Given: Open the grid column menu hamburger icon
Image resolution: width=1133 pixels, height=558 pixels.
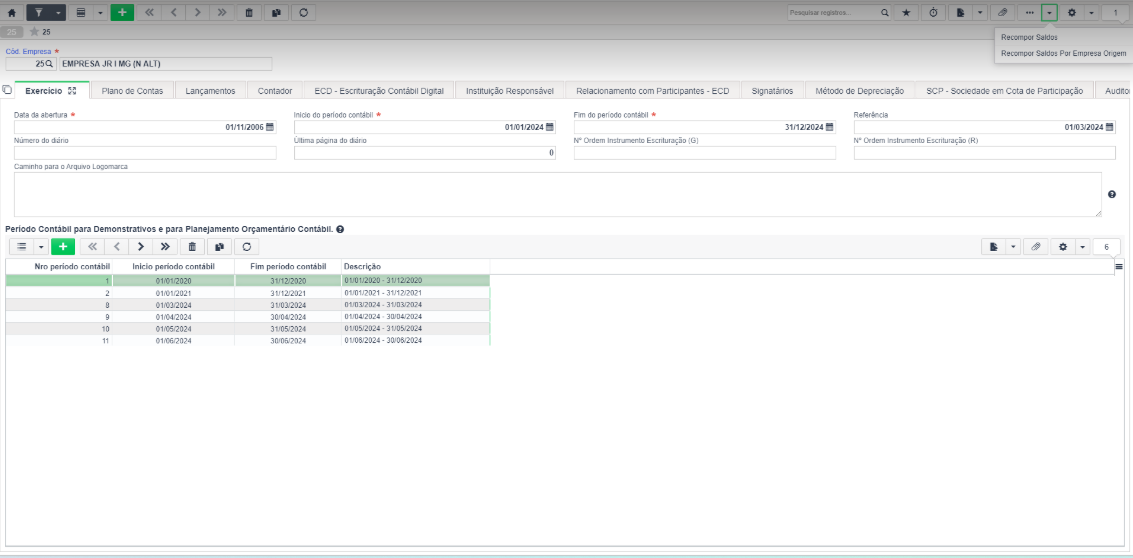Looking at the screenshot, I should click(1119, 267).
